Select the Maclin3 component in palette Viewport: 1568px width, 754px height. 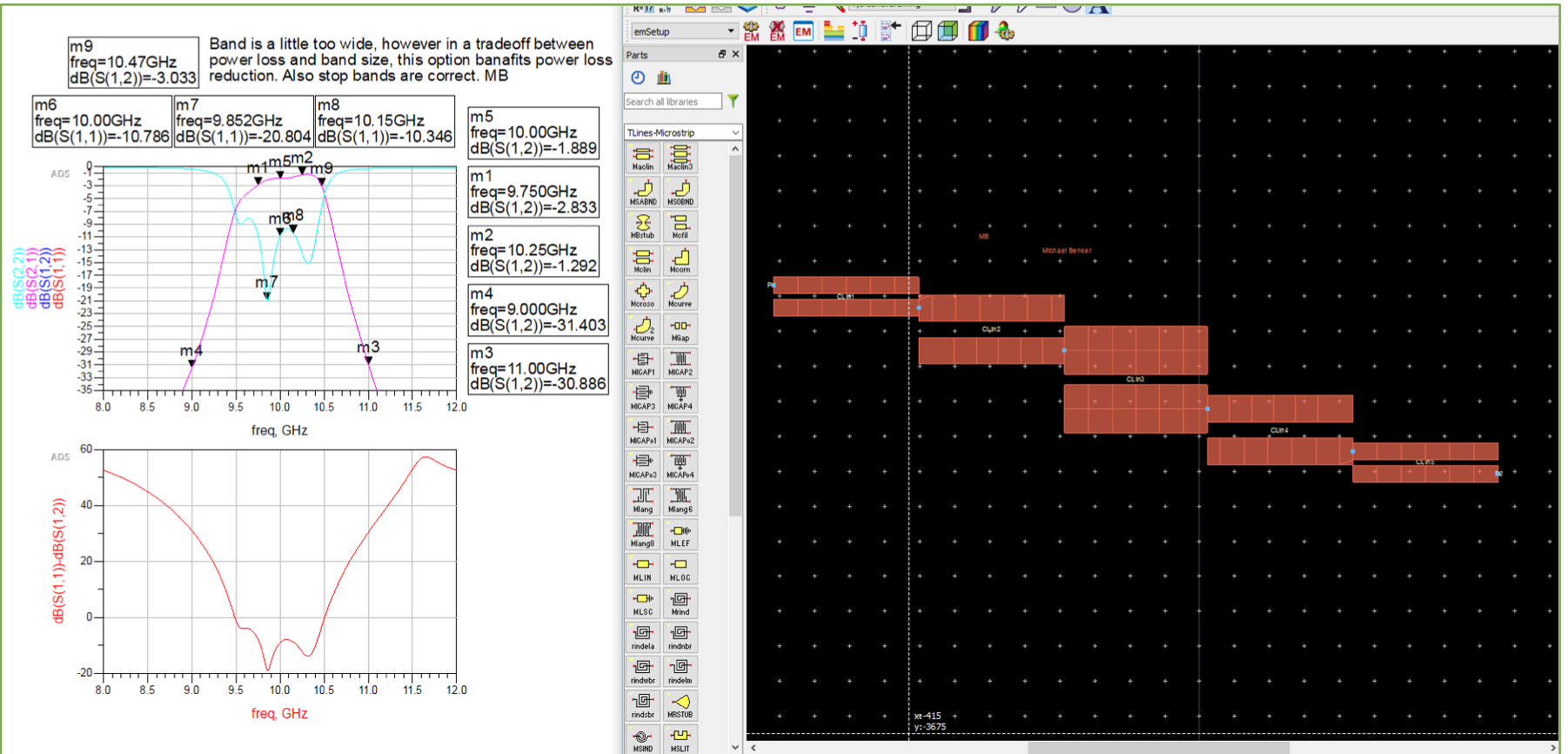(680, 158)
